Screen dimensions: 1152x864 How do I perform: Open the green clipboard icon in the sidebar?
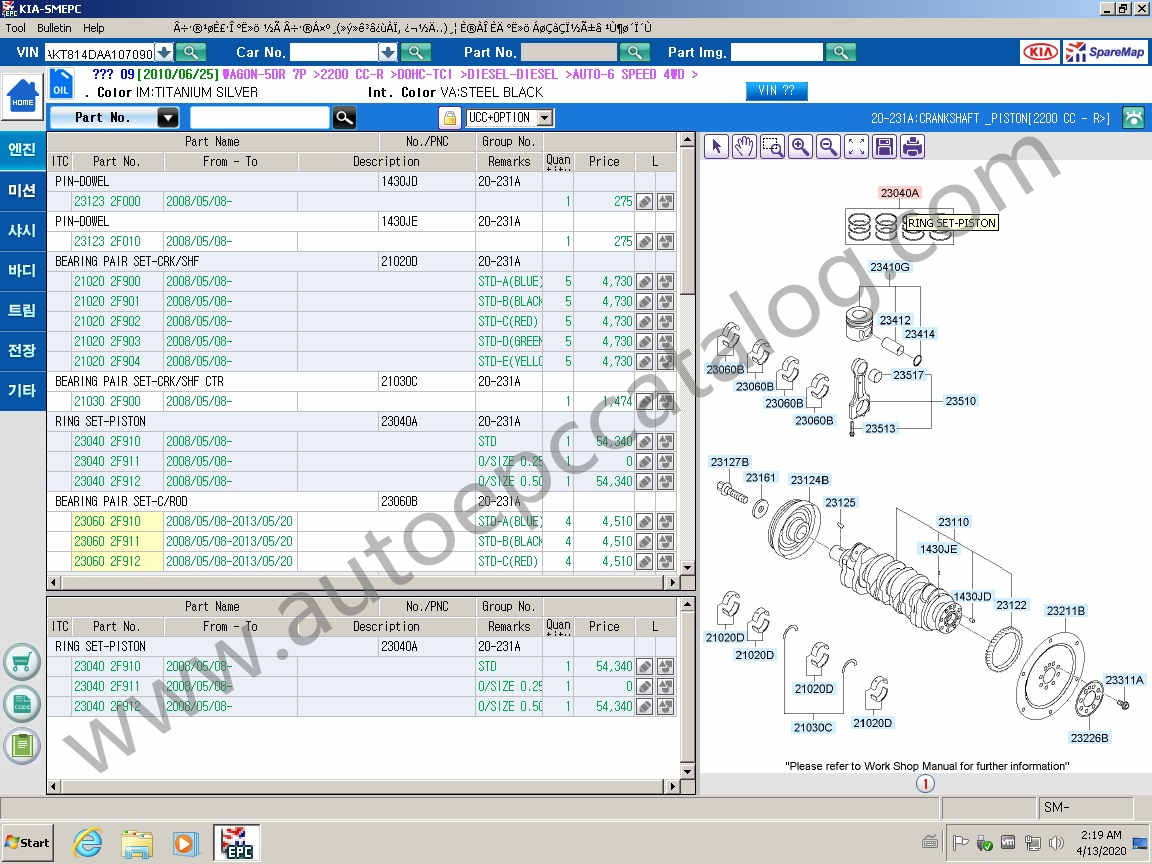pyautogui.click(x=22, y=746)
